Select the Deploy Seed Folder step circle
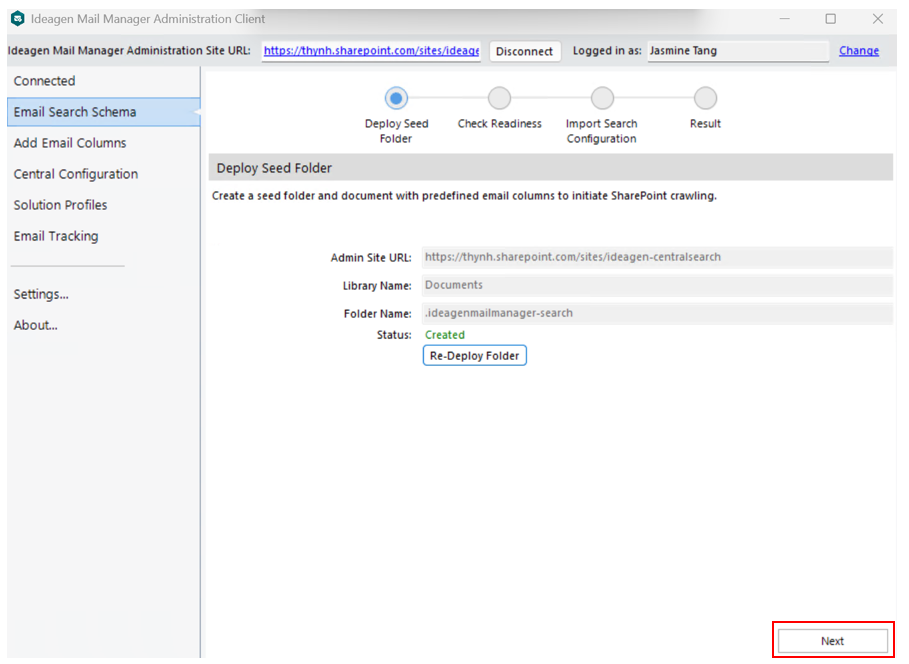909x664 pixels. click(x=396, y=98)
